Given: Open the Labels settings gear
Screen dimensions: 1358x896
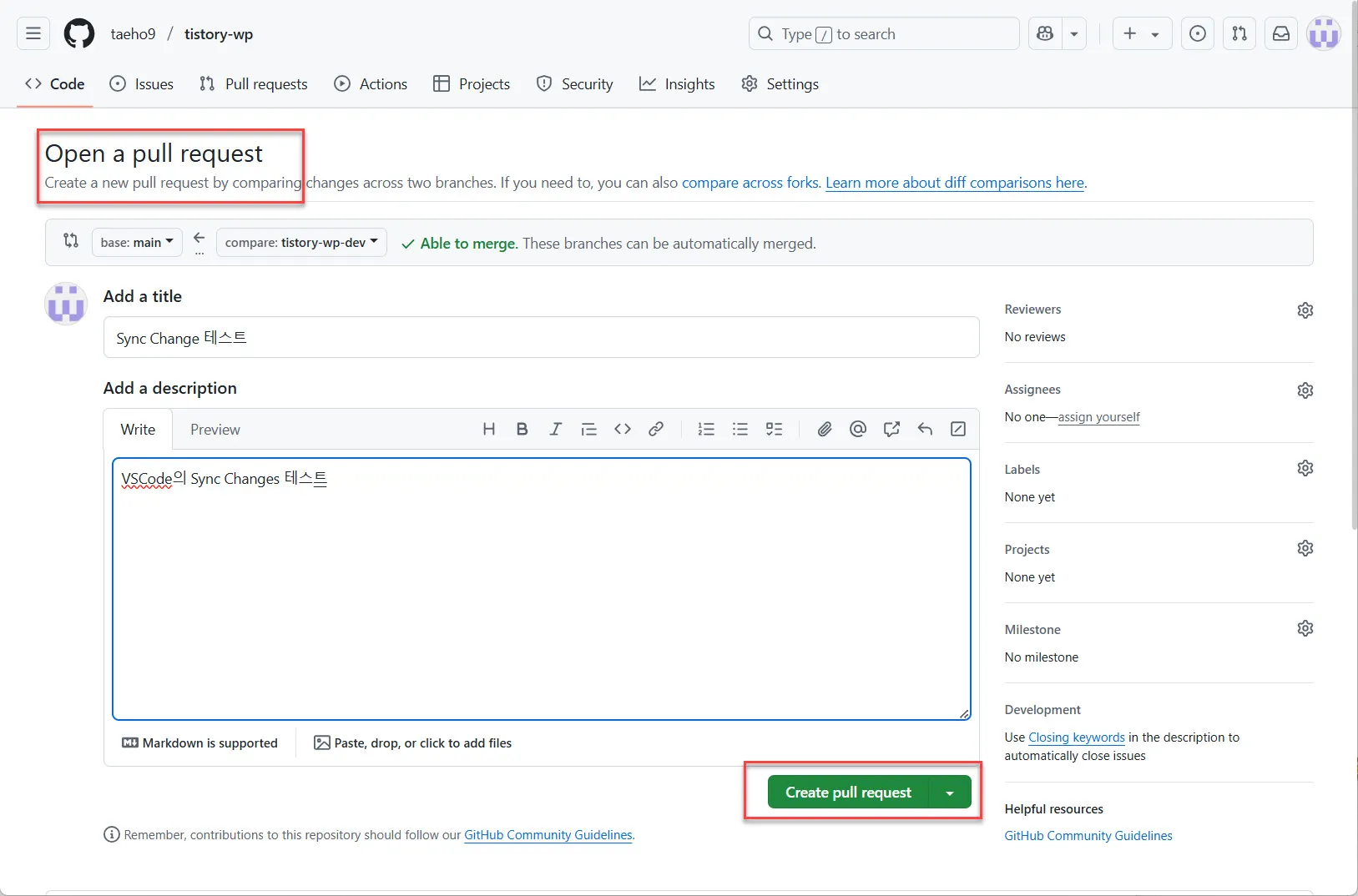Looking at the screenshot, I should [x=1305, y=468].
